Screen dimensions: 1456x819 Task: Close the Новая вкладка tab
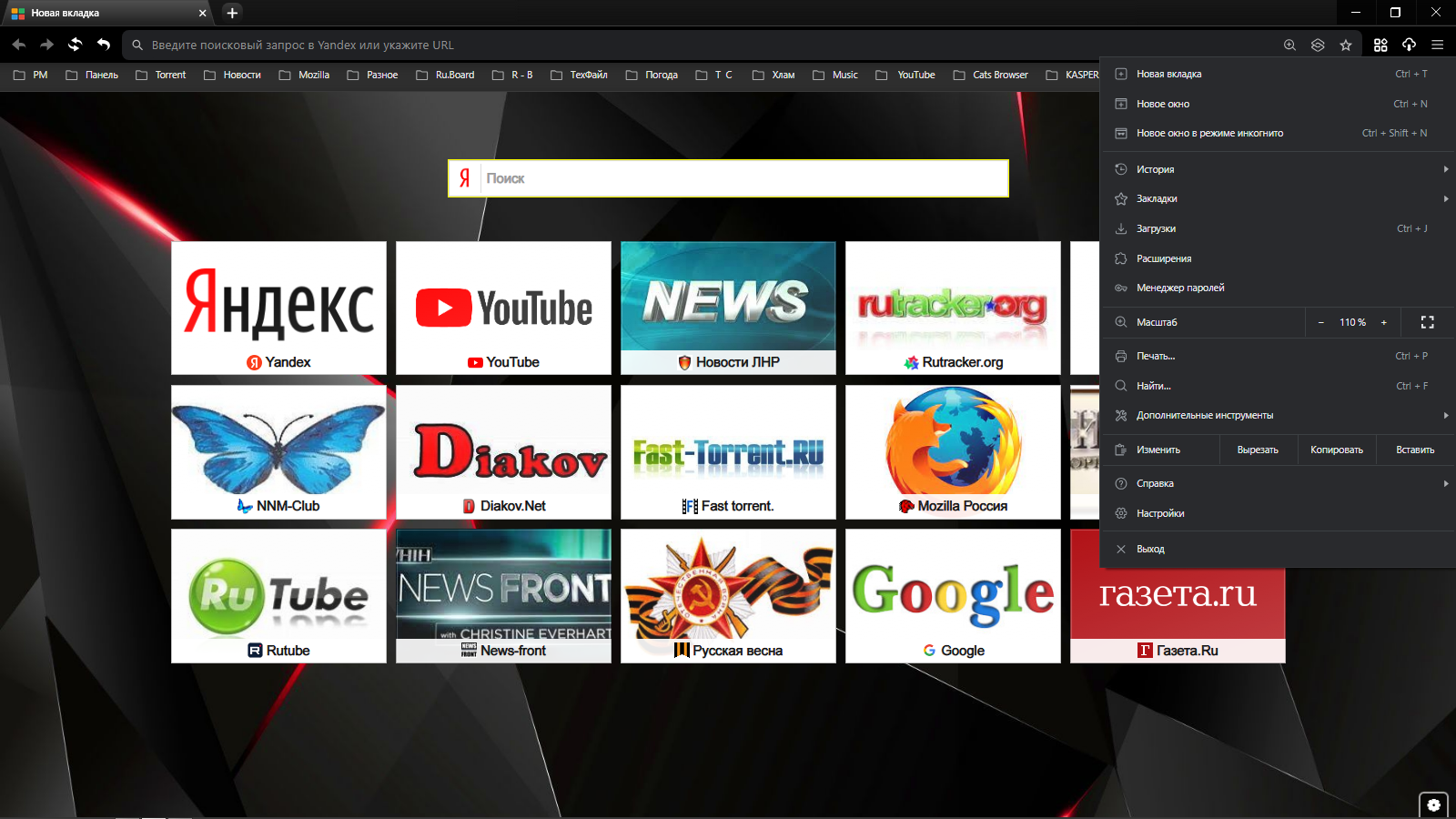point(202,13)
